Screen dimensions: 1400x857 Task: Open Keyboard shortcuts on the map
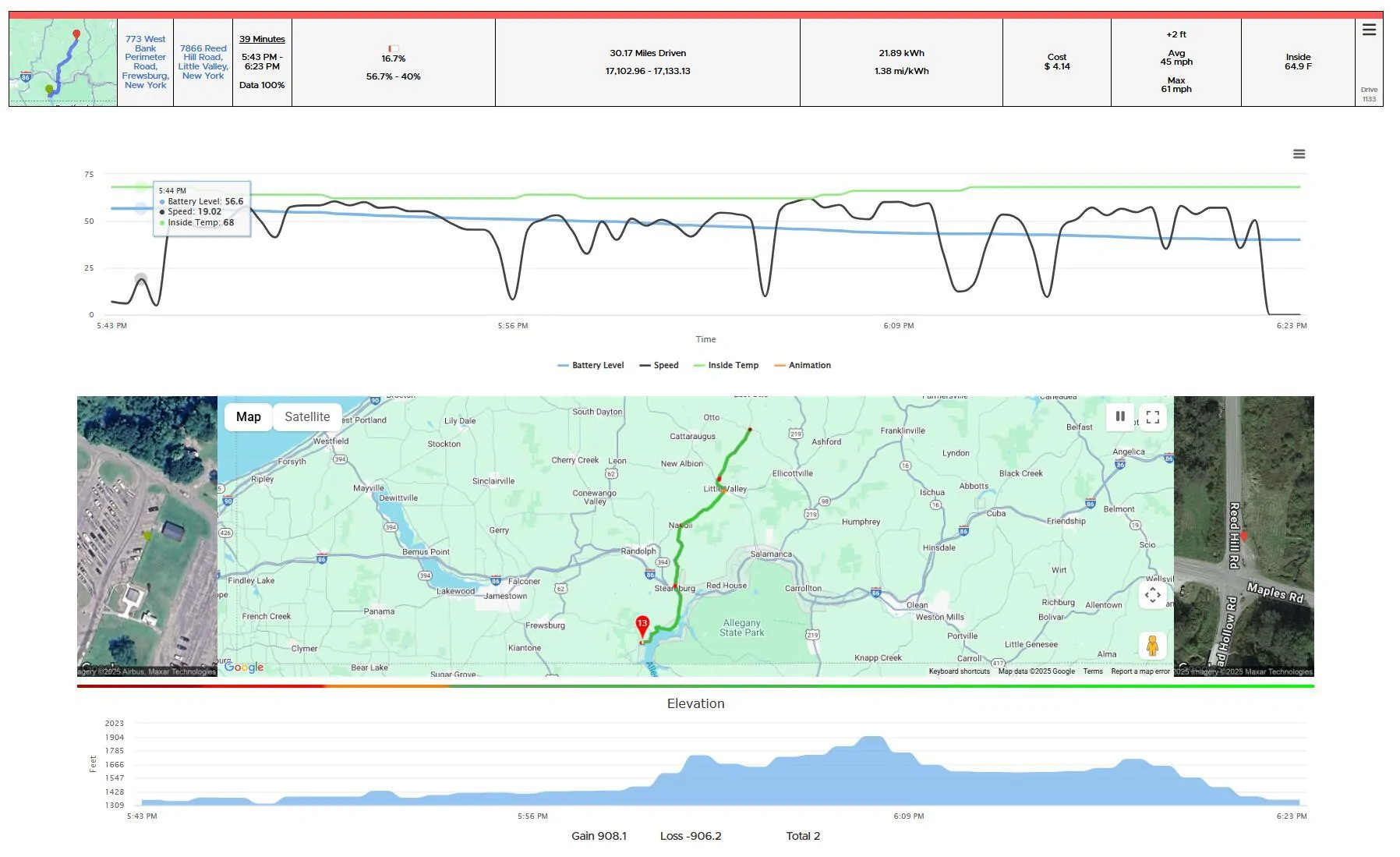click(960, 671)
